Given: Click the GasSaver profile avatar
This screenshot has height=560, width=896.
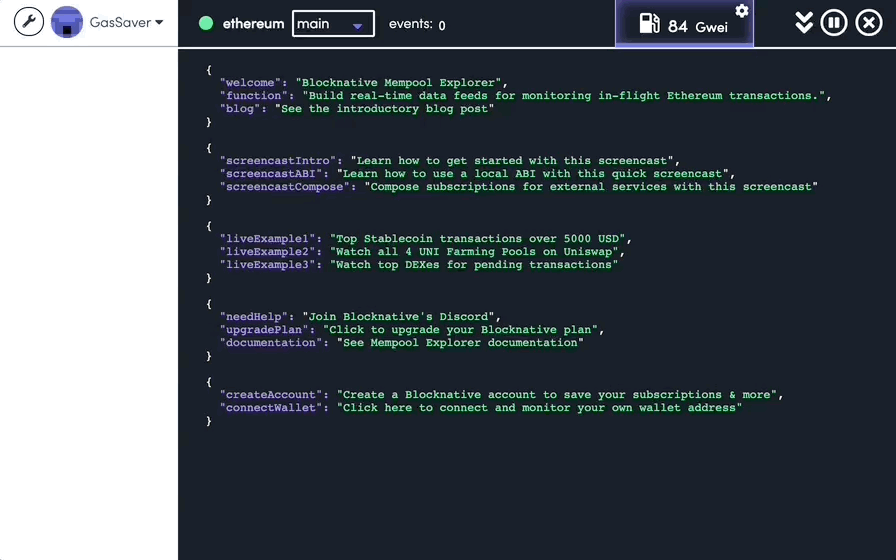Looking at the screenshot, I should (x=67, y=22).
